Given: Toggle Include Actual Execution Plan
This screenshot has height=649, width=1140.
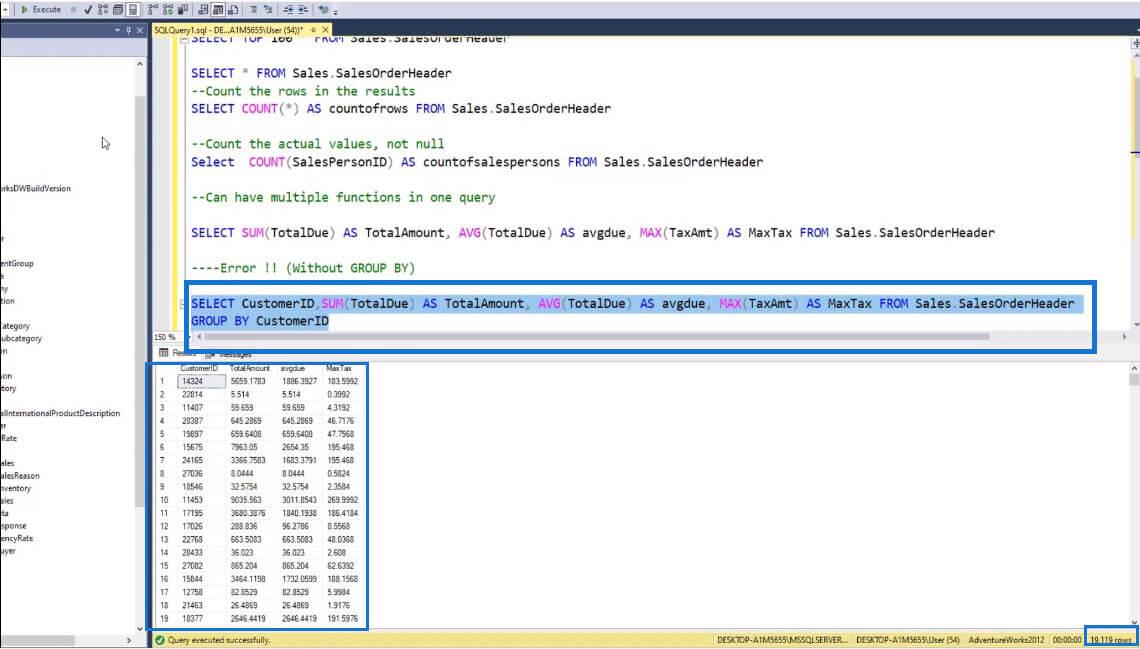Looking at the screenshot, I should pos(153,9).
